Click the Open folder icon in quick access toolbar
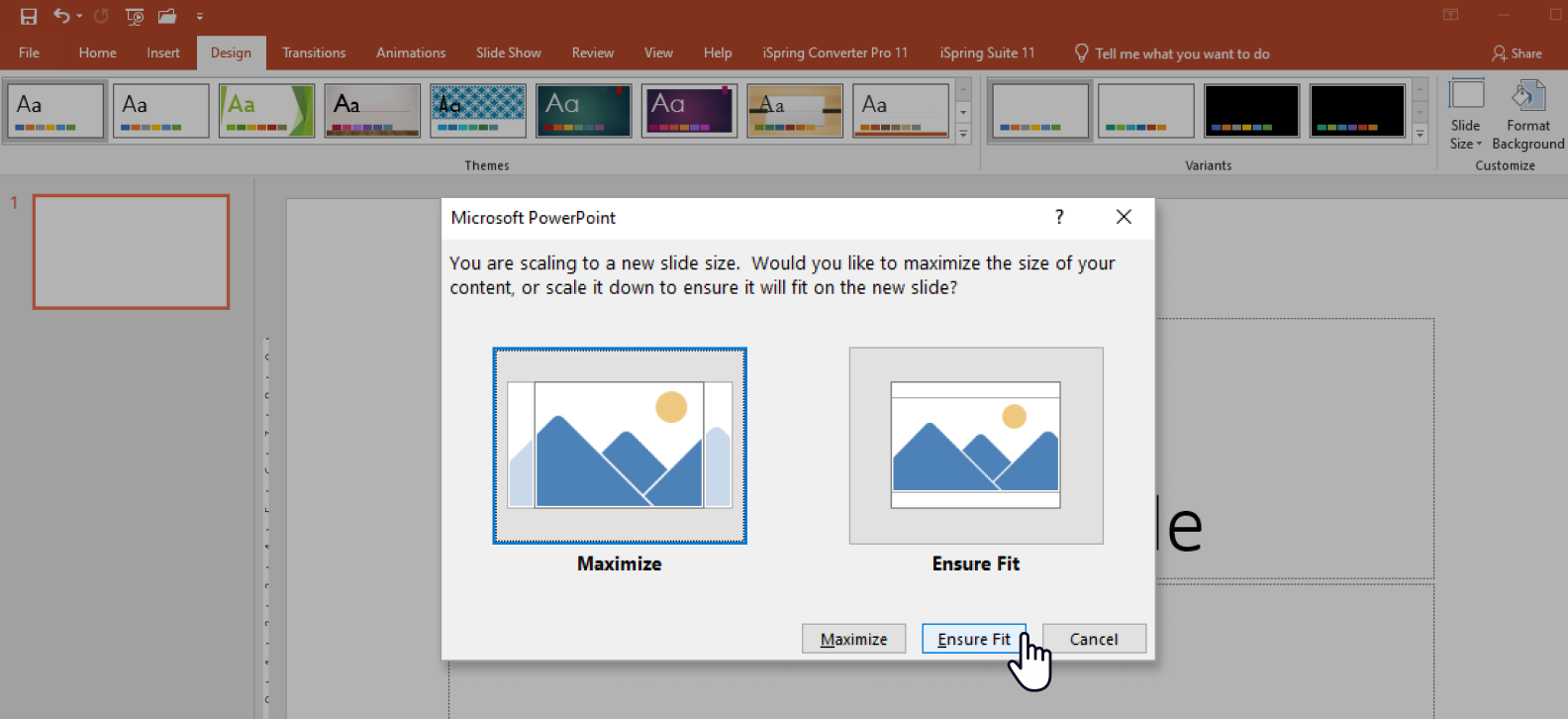This screenshot has height=719, width=1568. click(x=167, y=16)
